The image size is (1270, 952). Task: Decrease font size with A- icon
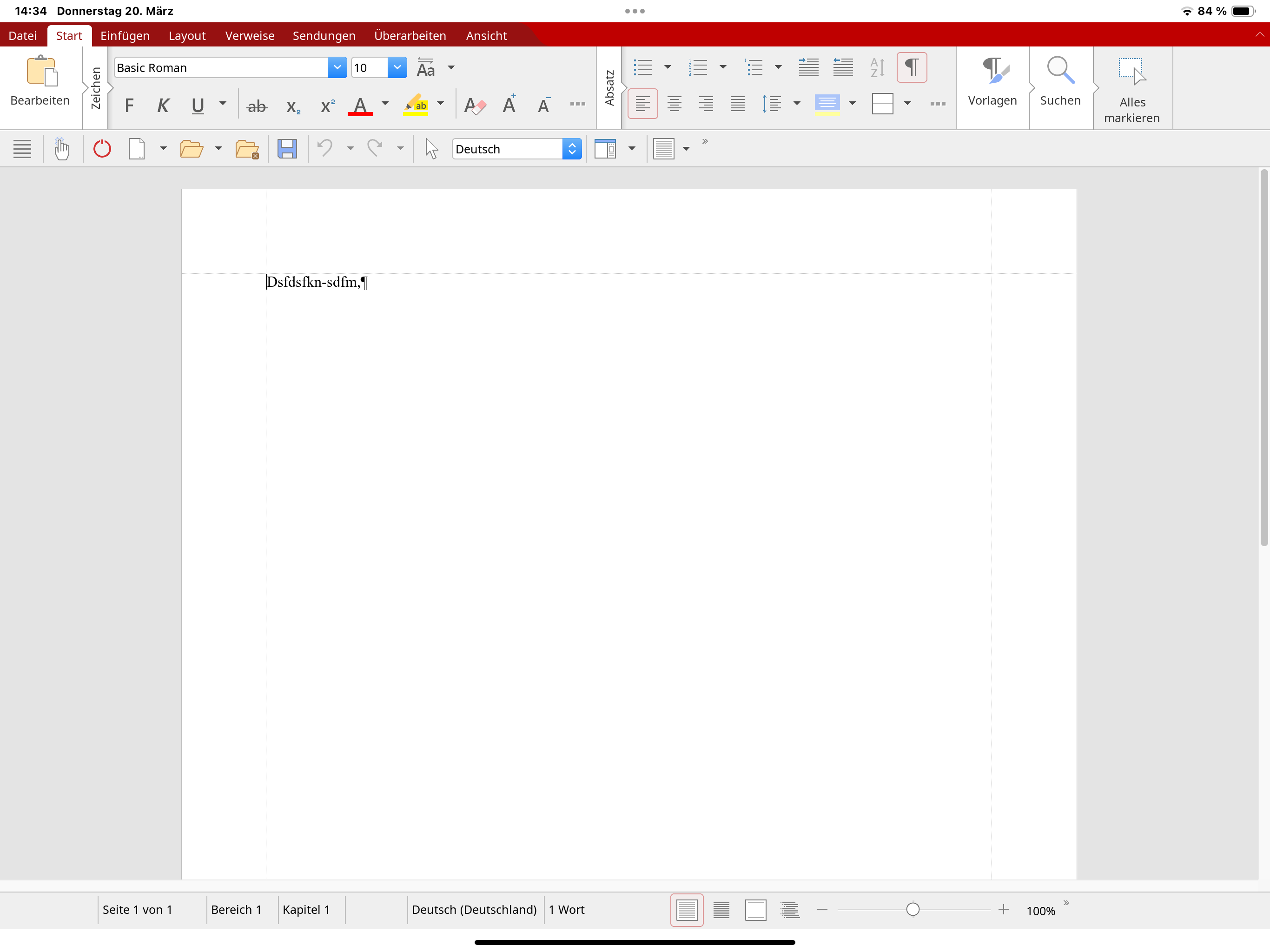(544, 106)
